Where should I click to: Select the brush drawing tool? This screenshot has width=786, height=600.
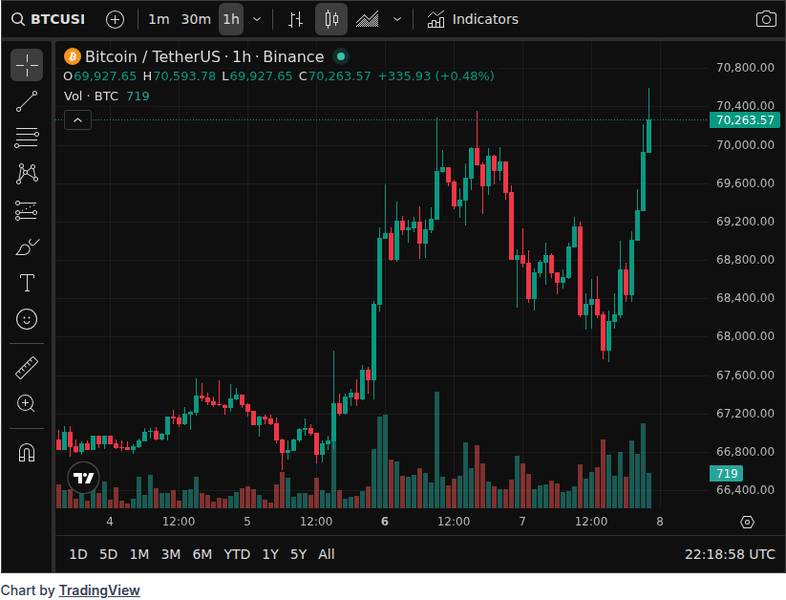click(27, 247)
